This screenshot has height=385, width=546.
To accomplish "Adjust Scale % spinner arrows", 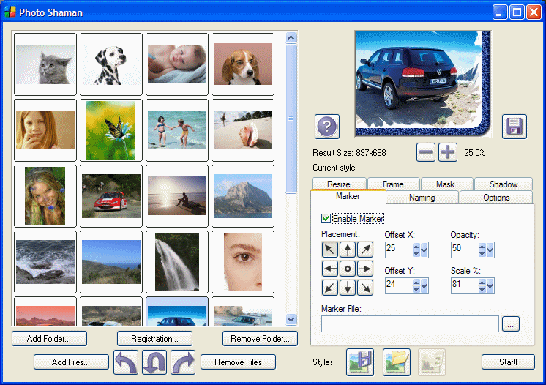I will pos(482,285).
